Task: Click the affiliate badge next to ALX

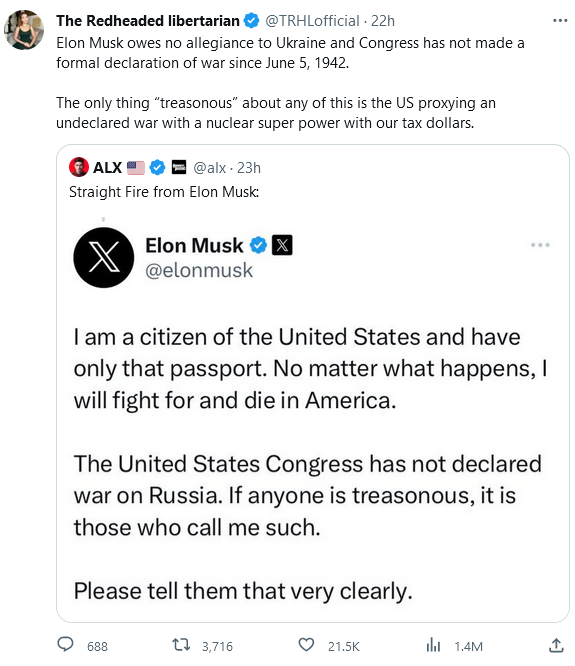Action: click(179, 167)
